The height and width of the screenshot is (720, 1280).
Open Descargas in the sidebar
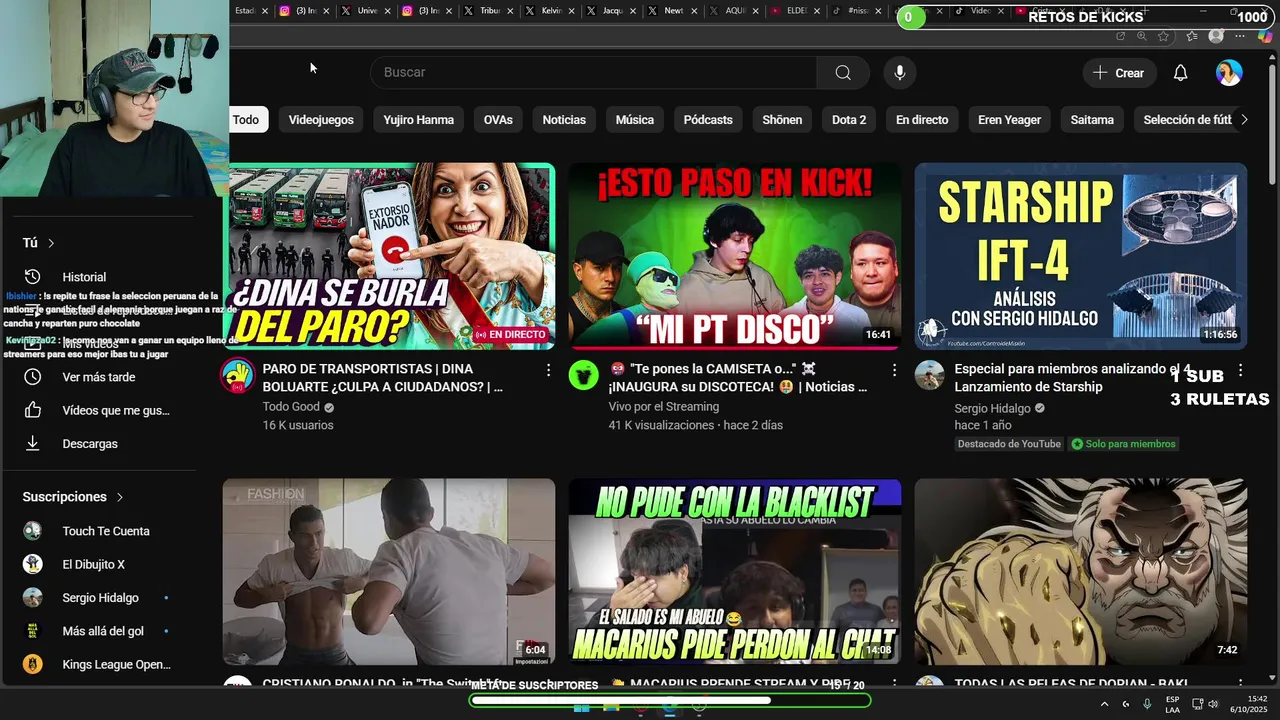point(90,444)
